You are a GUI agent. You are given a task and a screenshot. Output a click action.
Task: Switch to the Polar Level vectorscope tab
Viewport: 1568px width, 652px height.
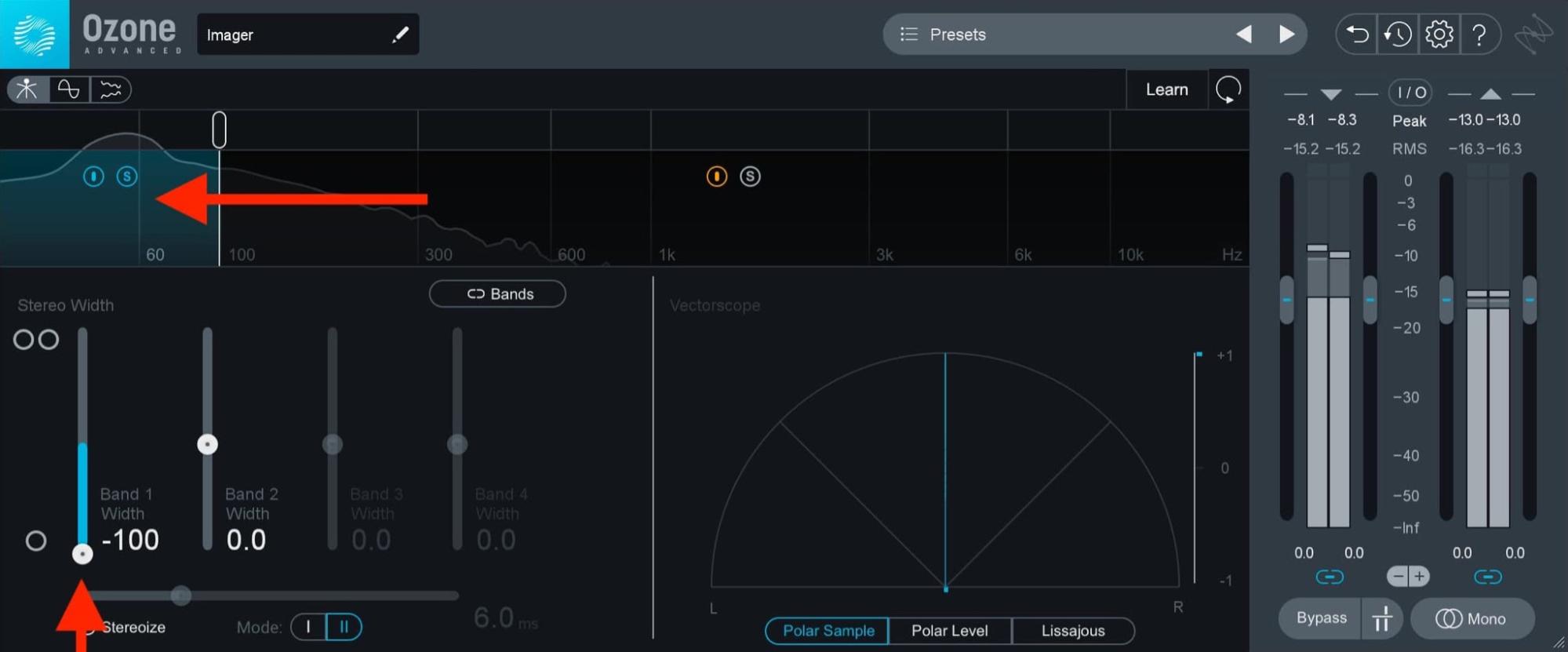(x=950, y=631)
